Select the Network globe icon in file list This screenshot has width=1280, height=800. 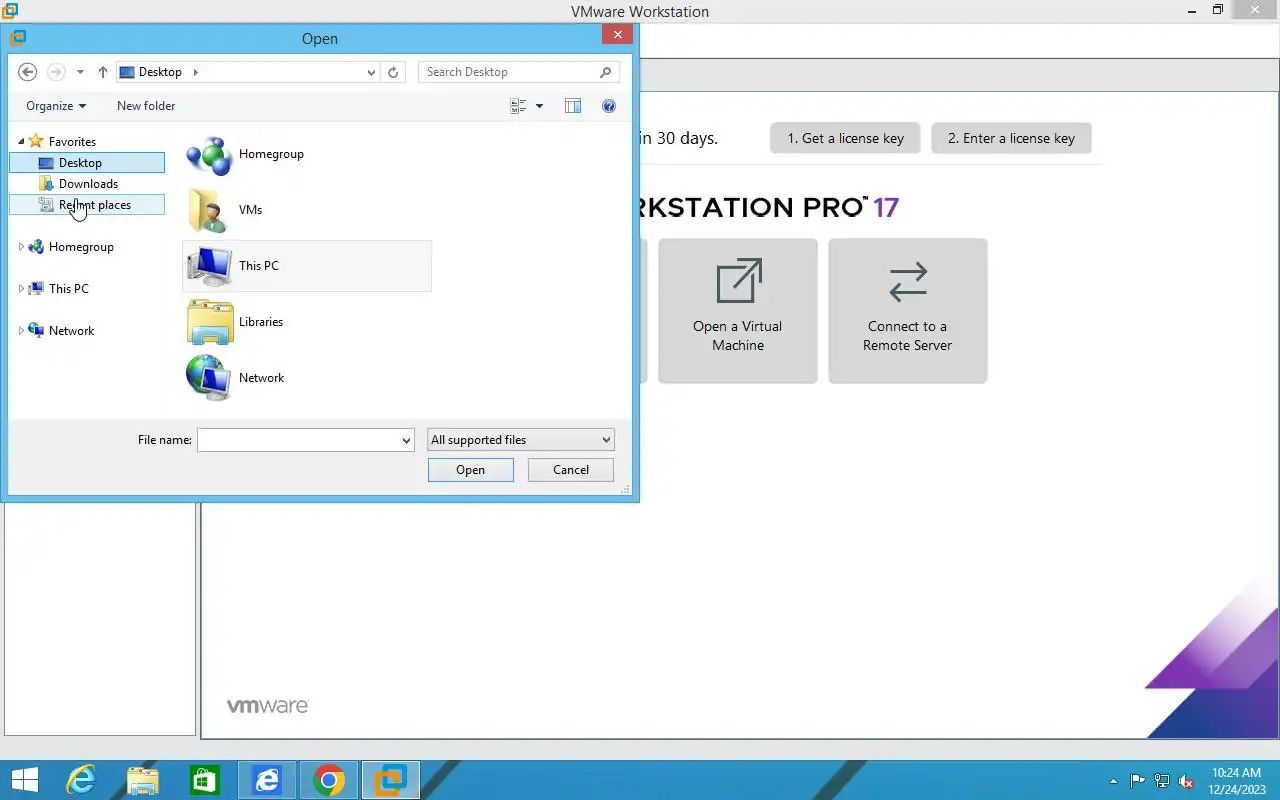click(209, 378)
